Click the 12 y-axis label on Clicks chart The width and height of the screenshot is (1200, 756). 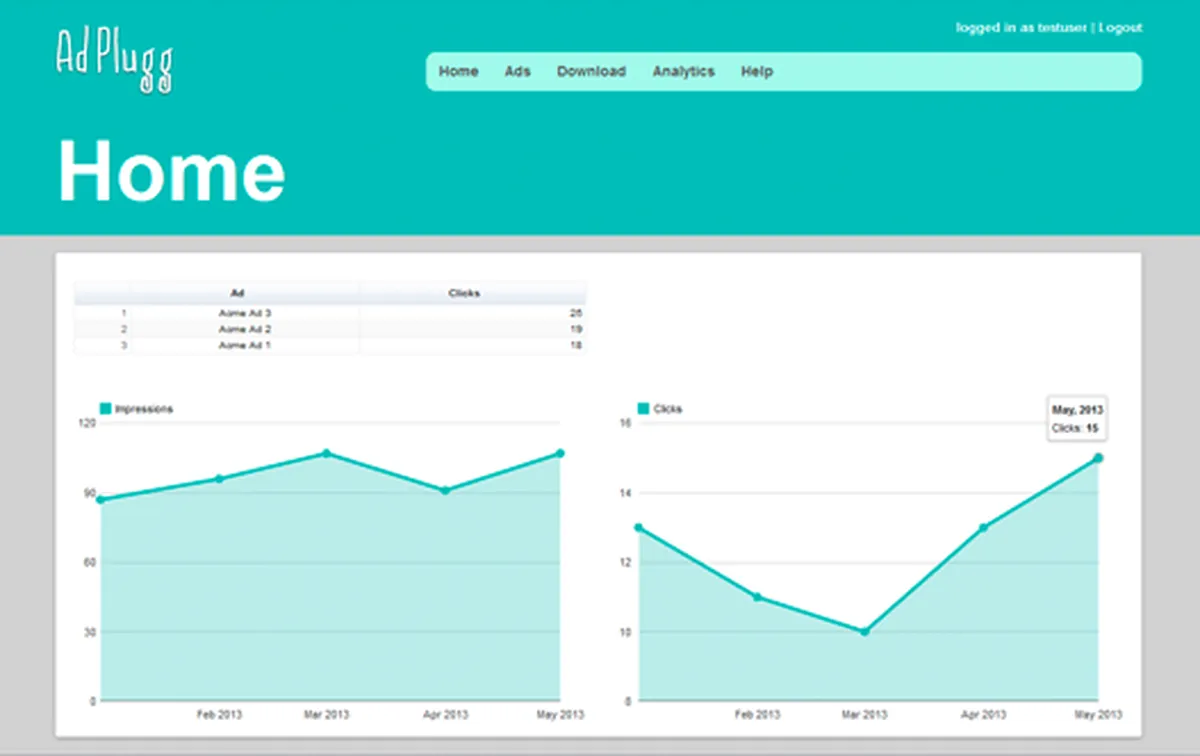[626, 563]
